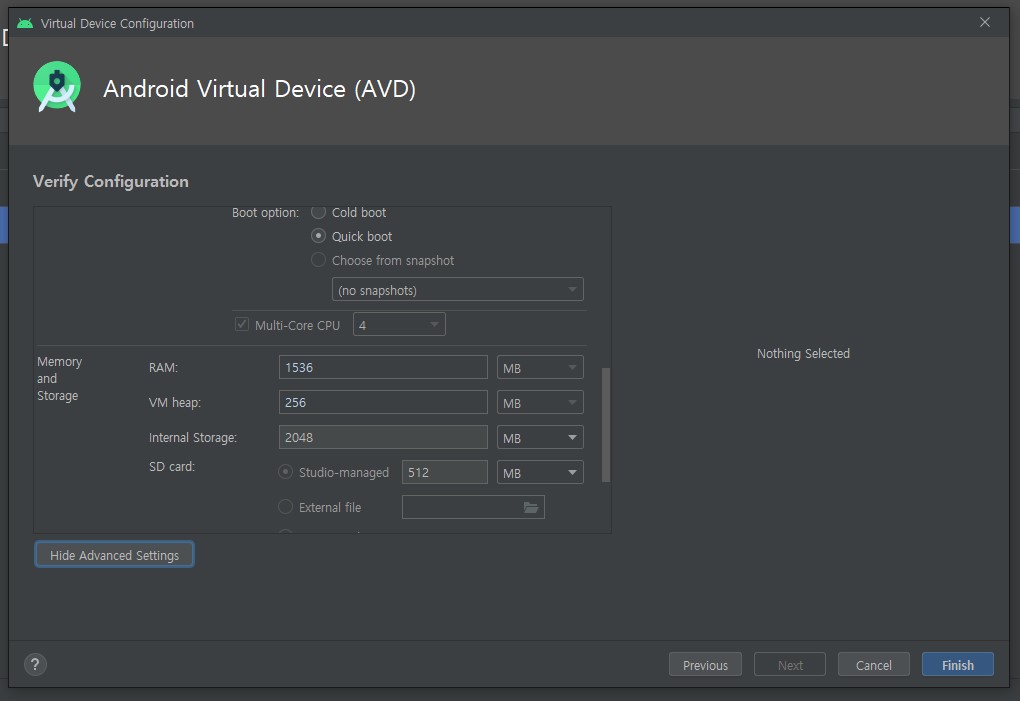Screen dimensions: 1020x701
Task: Click the Nothing Selected text
Action: [x=803, y=354]
